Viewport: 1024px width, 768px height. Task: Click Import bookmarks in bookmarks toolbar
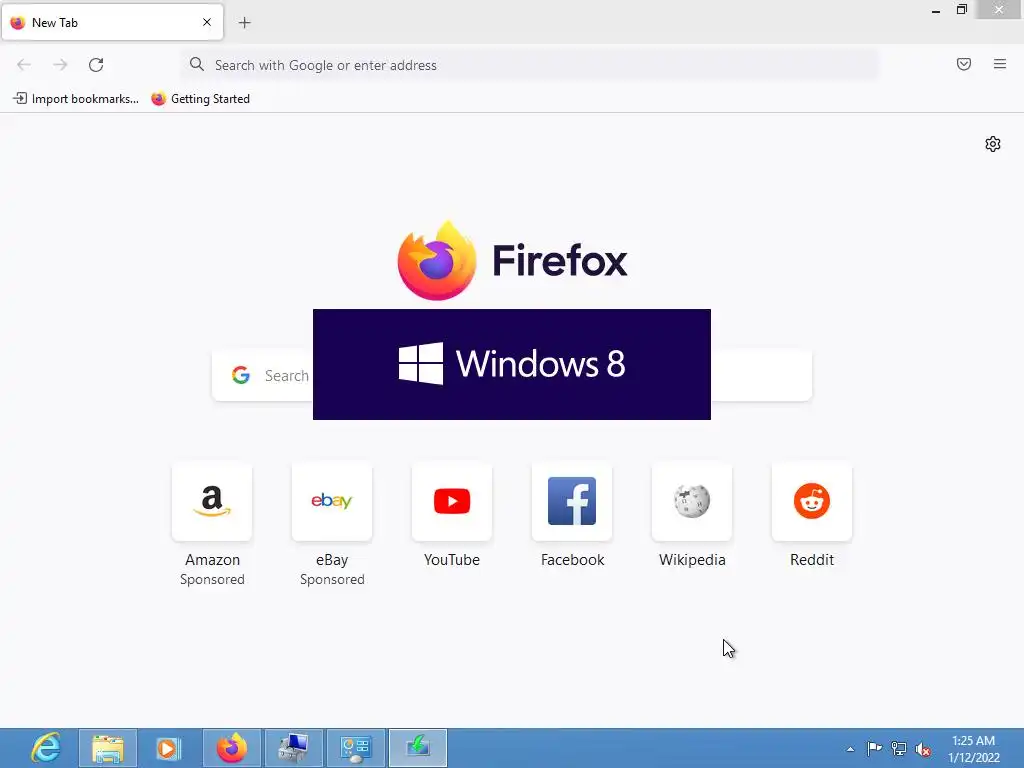click(76, 99)
